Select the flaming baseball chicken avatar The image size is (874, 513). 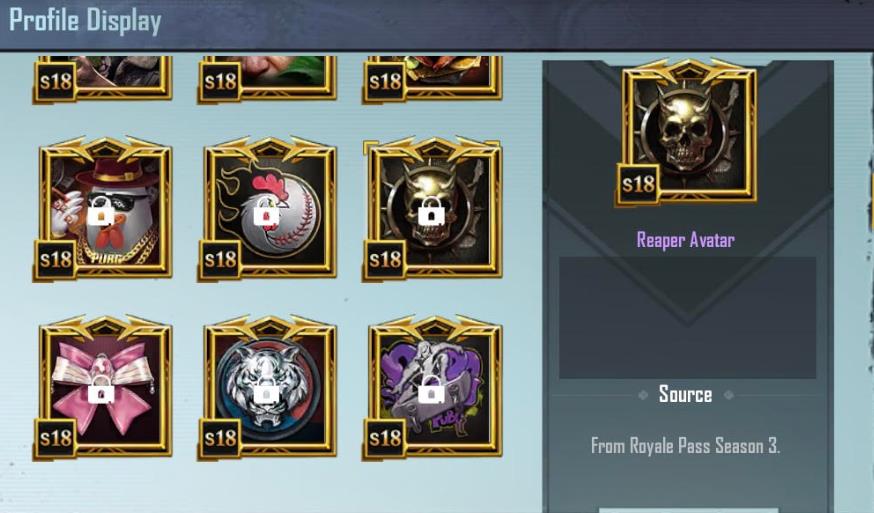[268, 210]
